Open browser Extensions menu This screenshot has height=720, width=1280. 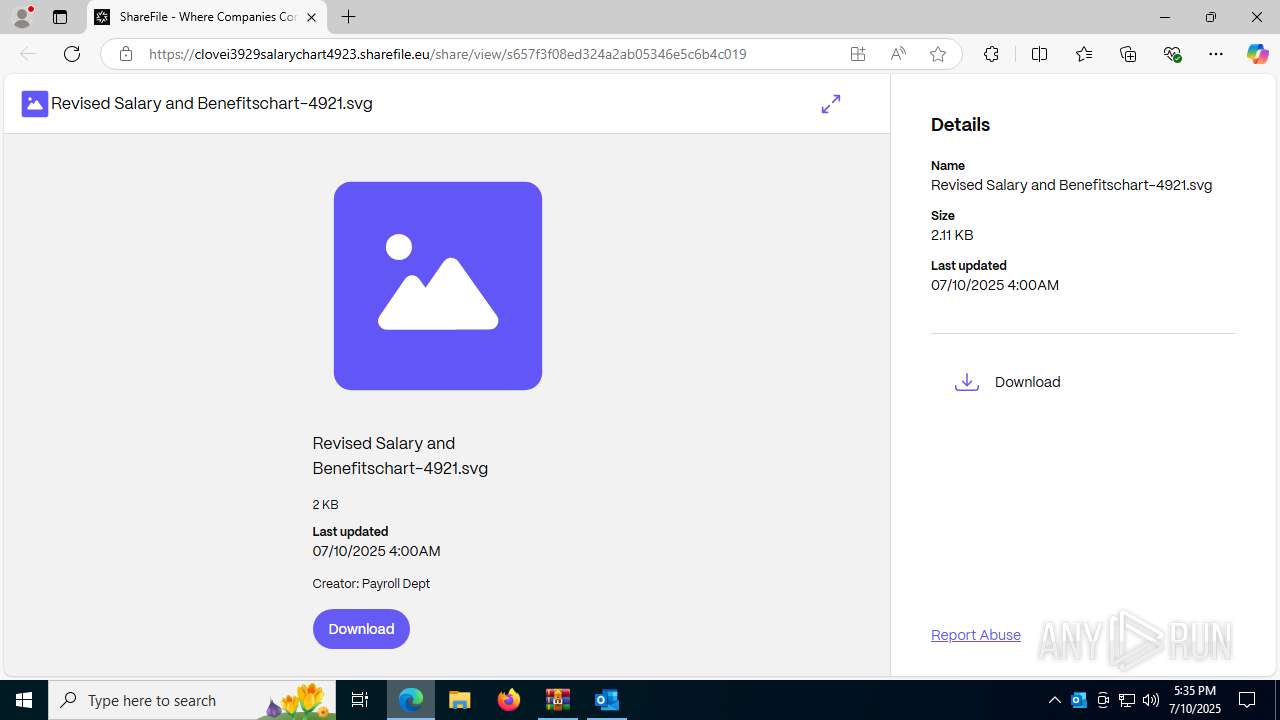tap(991, 54)
